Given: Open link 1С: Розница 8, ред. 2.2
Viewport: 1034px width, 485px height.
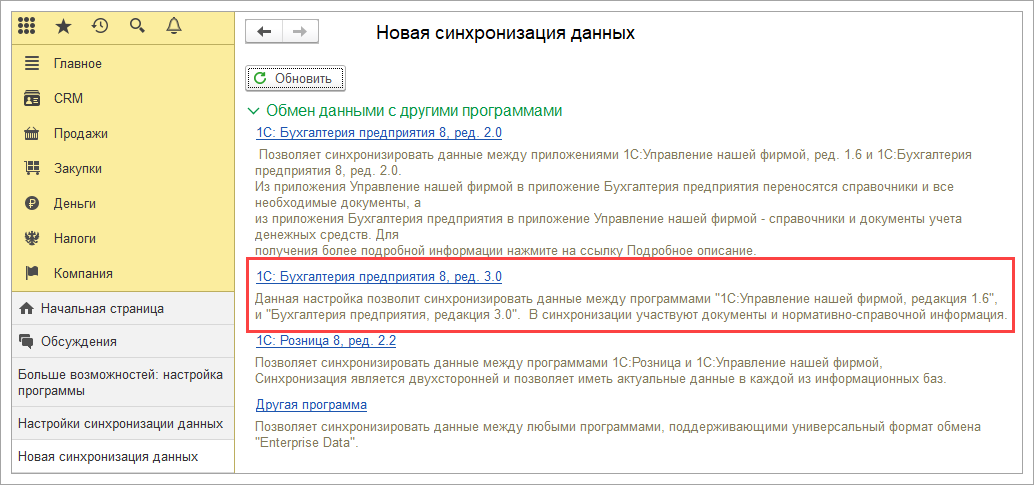Looking at the screenshot, I should 326,341.
